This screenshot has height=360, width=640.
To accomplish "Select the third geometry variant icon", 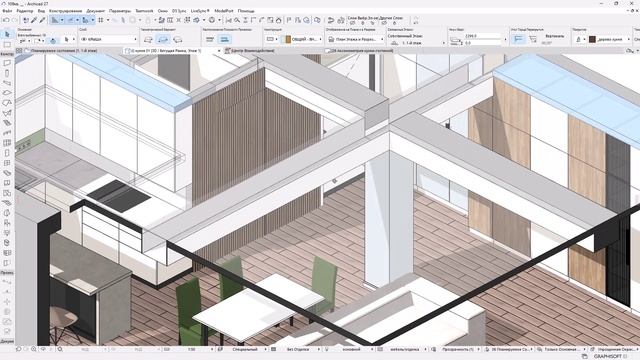I will coord(178,39).
